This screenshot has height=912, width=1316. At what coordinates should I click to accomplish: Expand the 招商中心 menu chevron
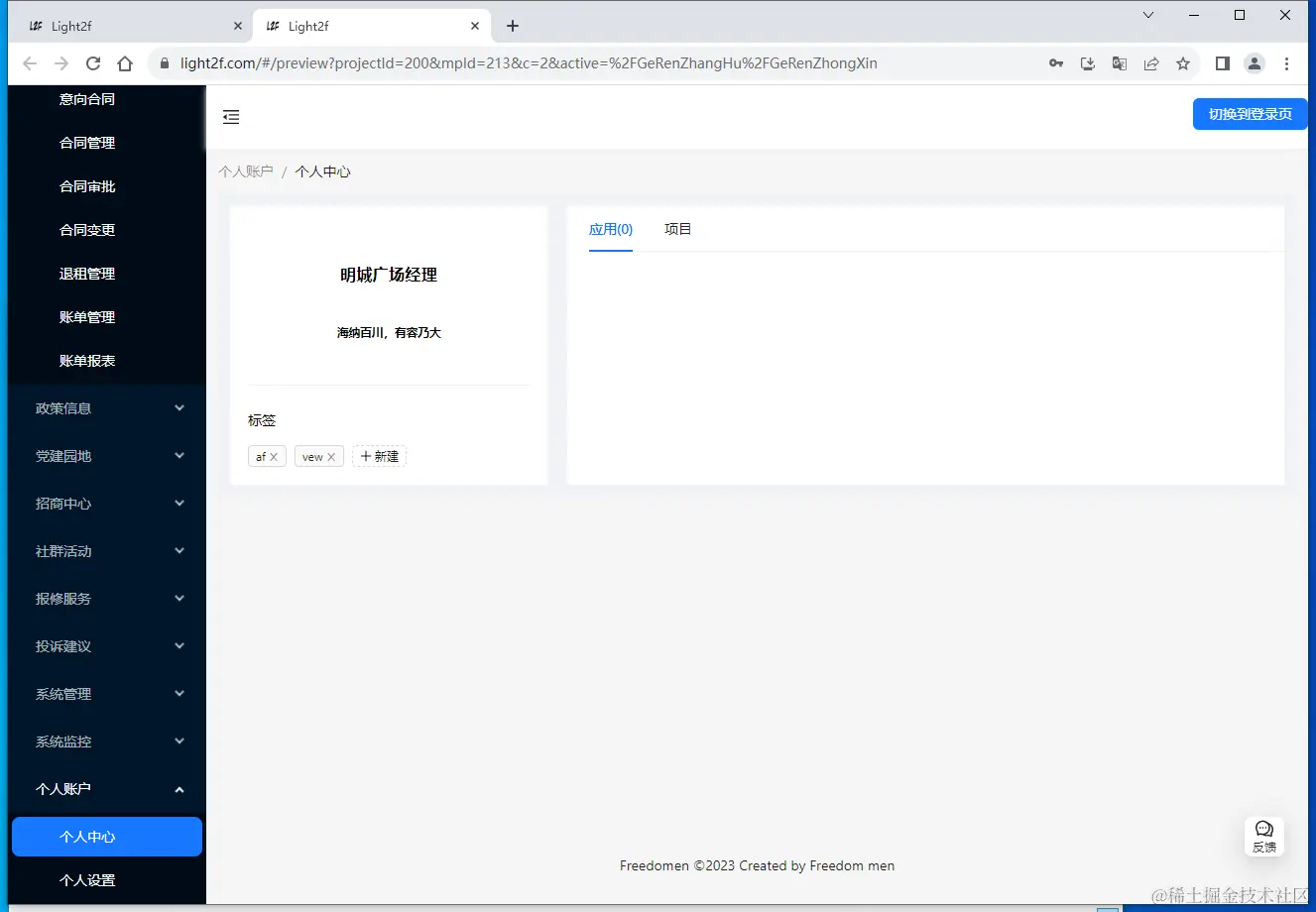[x=179, y=503]
